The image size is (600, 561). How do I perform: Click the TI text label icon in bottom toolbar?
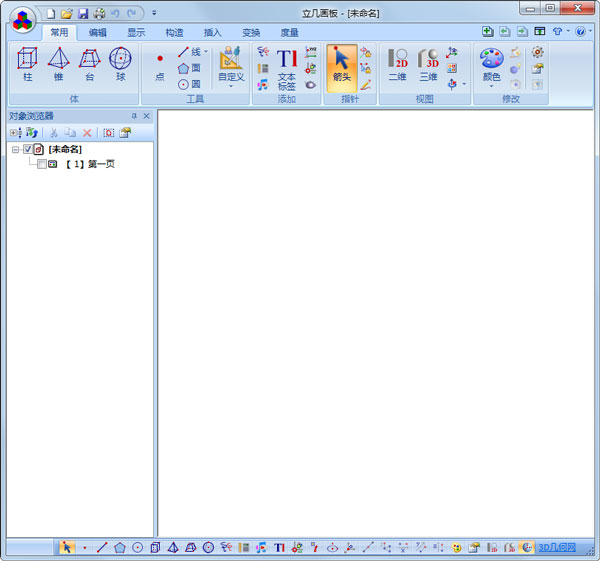279,548
